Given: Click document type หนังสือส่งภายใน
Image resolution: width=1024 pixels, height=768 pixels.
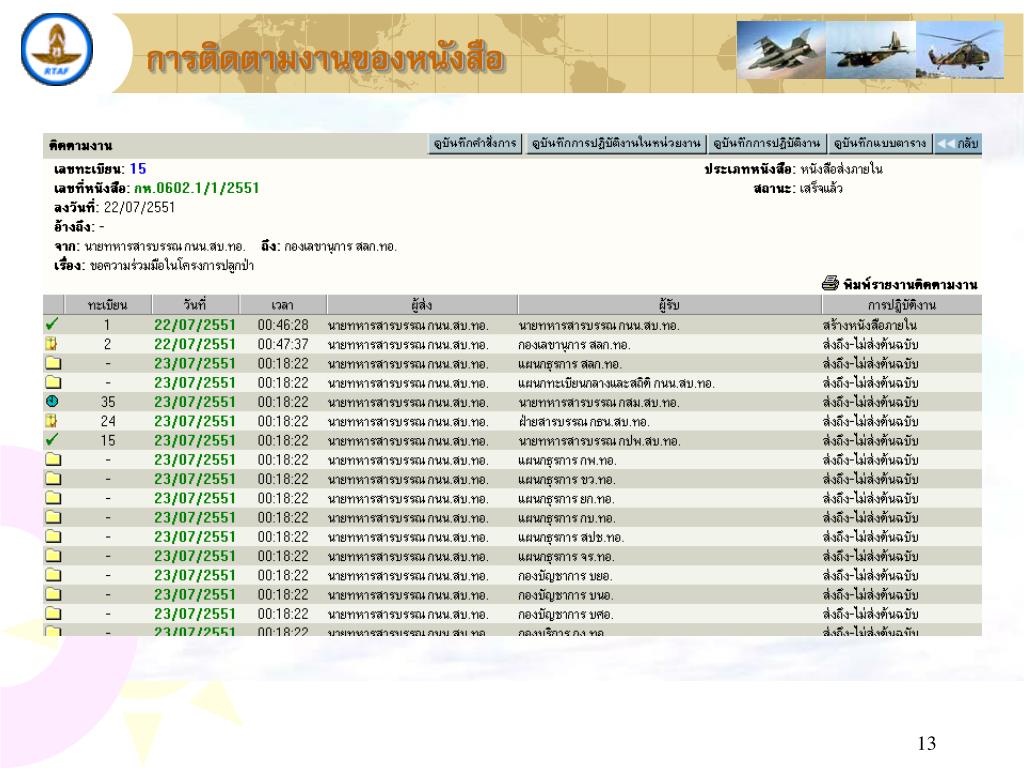Looking at the screenshot, I should pyautogui.click(x=842, y=169).
